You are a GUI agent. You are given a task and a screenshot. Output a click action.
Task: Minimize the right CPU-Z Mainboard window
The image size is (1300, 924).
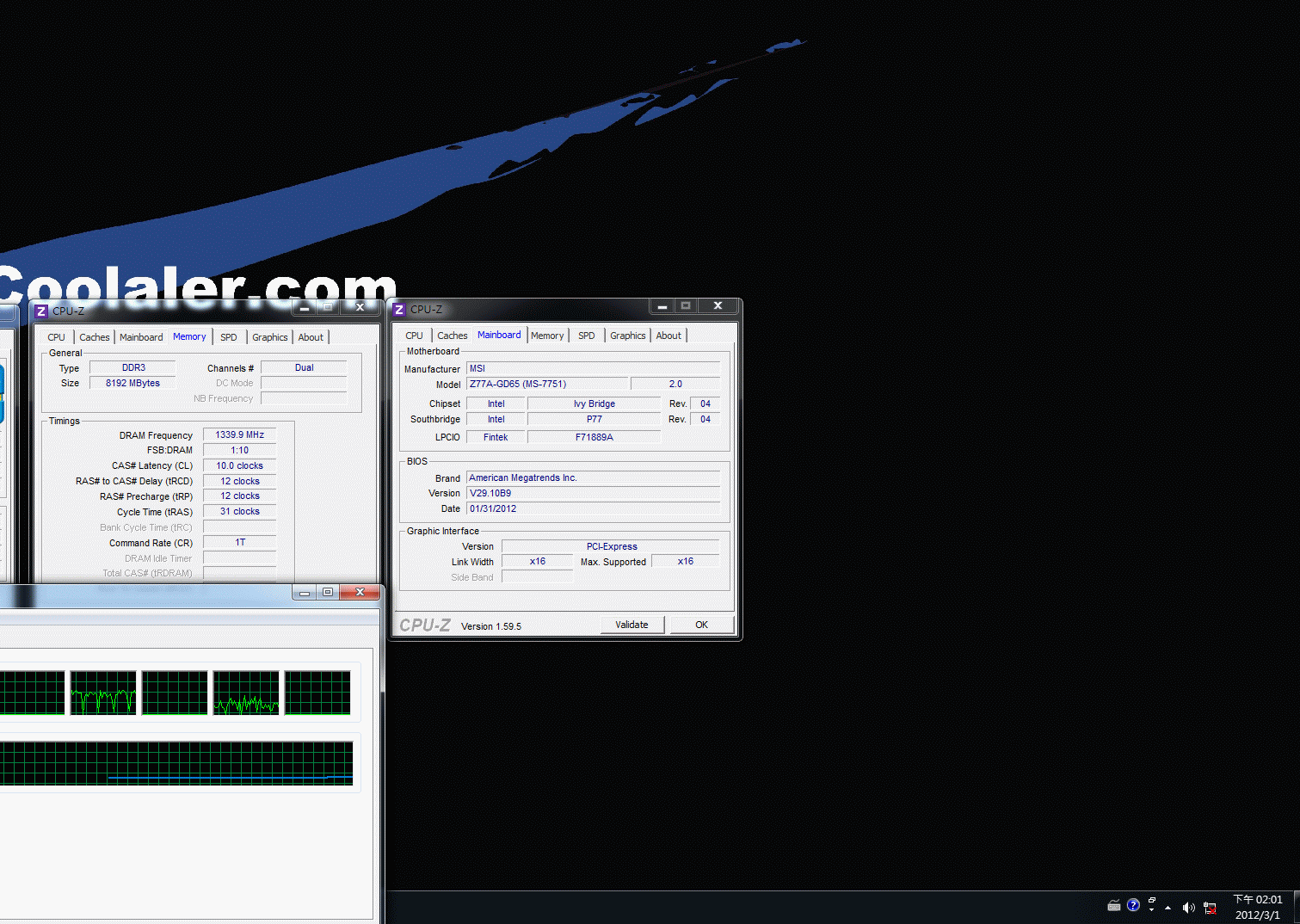coord(662,306)
